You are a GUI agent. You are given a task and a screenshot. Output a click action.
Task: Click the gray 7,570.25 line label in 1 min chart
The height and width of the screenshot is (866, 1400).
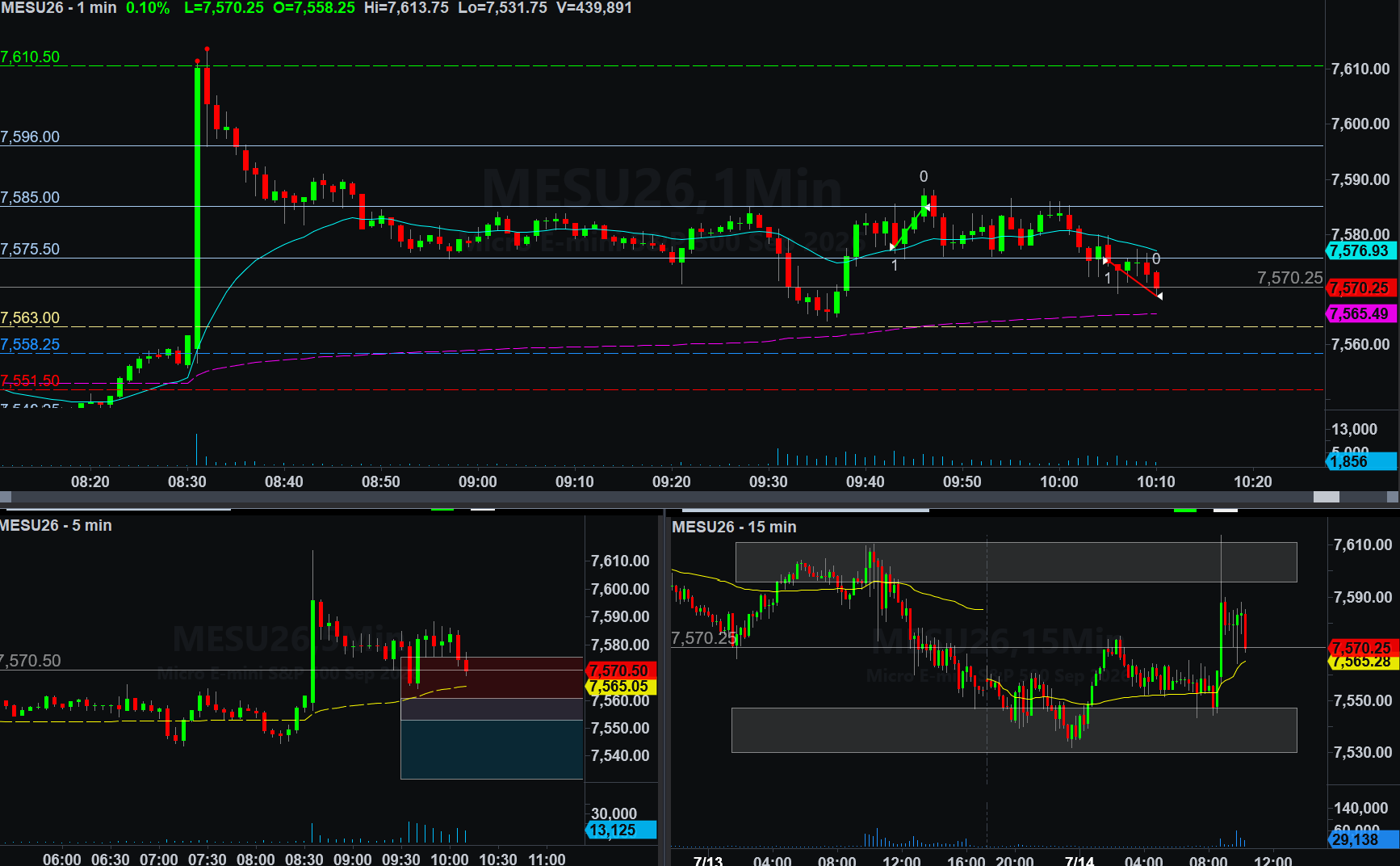tap(1289, 278)
